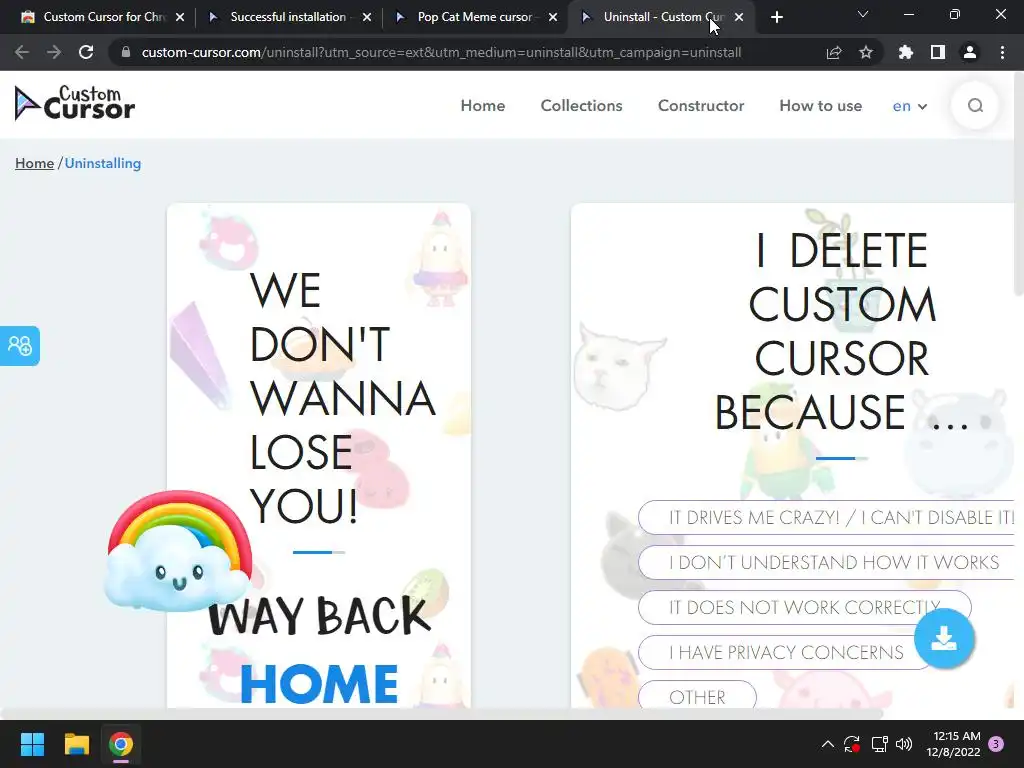Click the Custom Cursor site logo
Image resolution: width=1024 pixels, height=768 pixels.
tap(74, 103)
